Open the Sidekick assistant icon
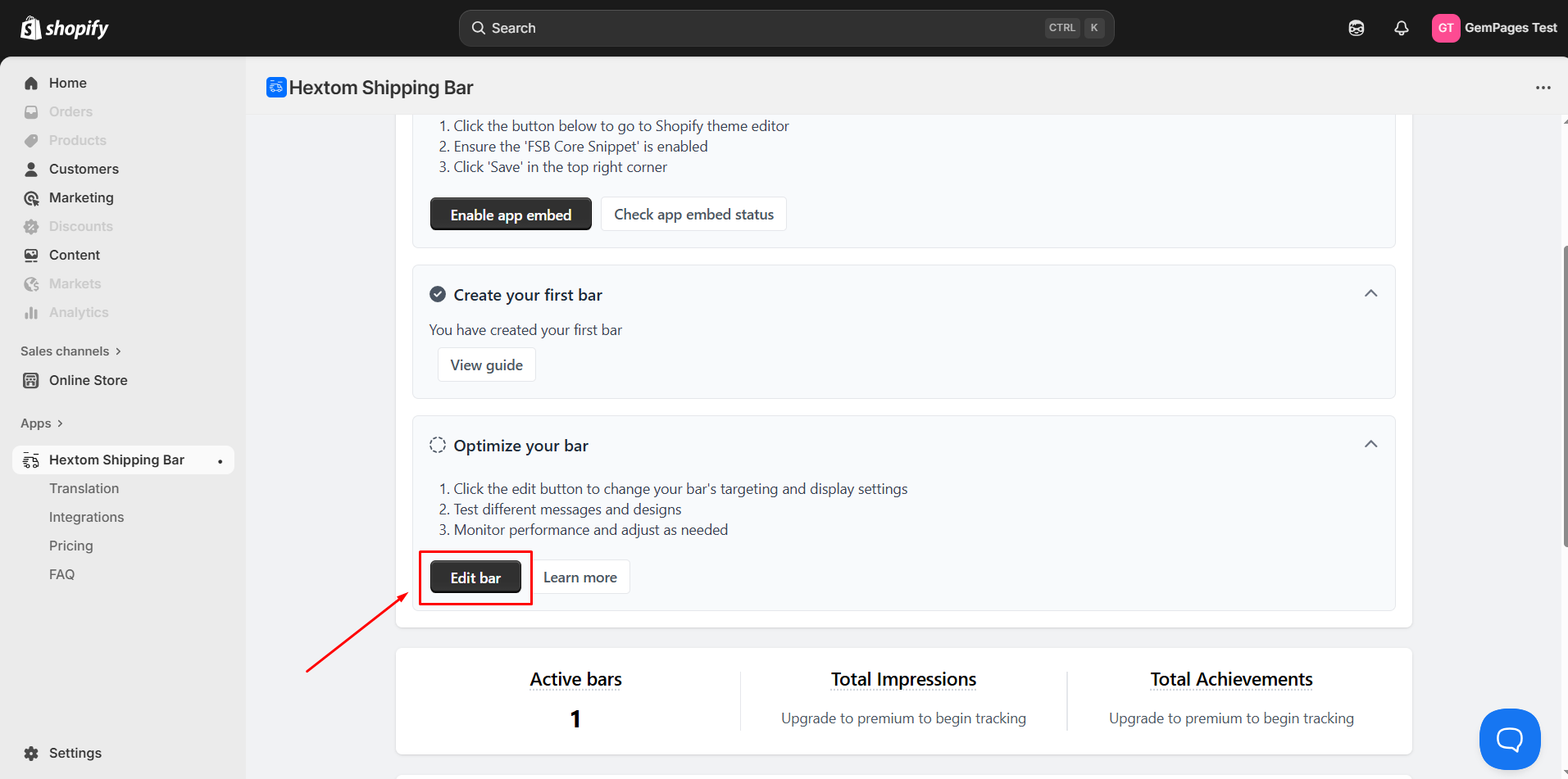The width and height of the screenshot is (1568, 779). [1357, 29]
